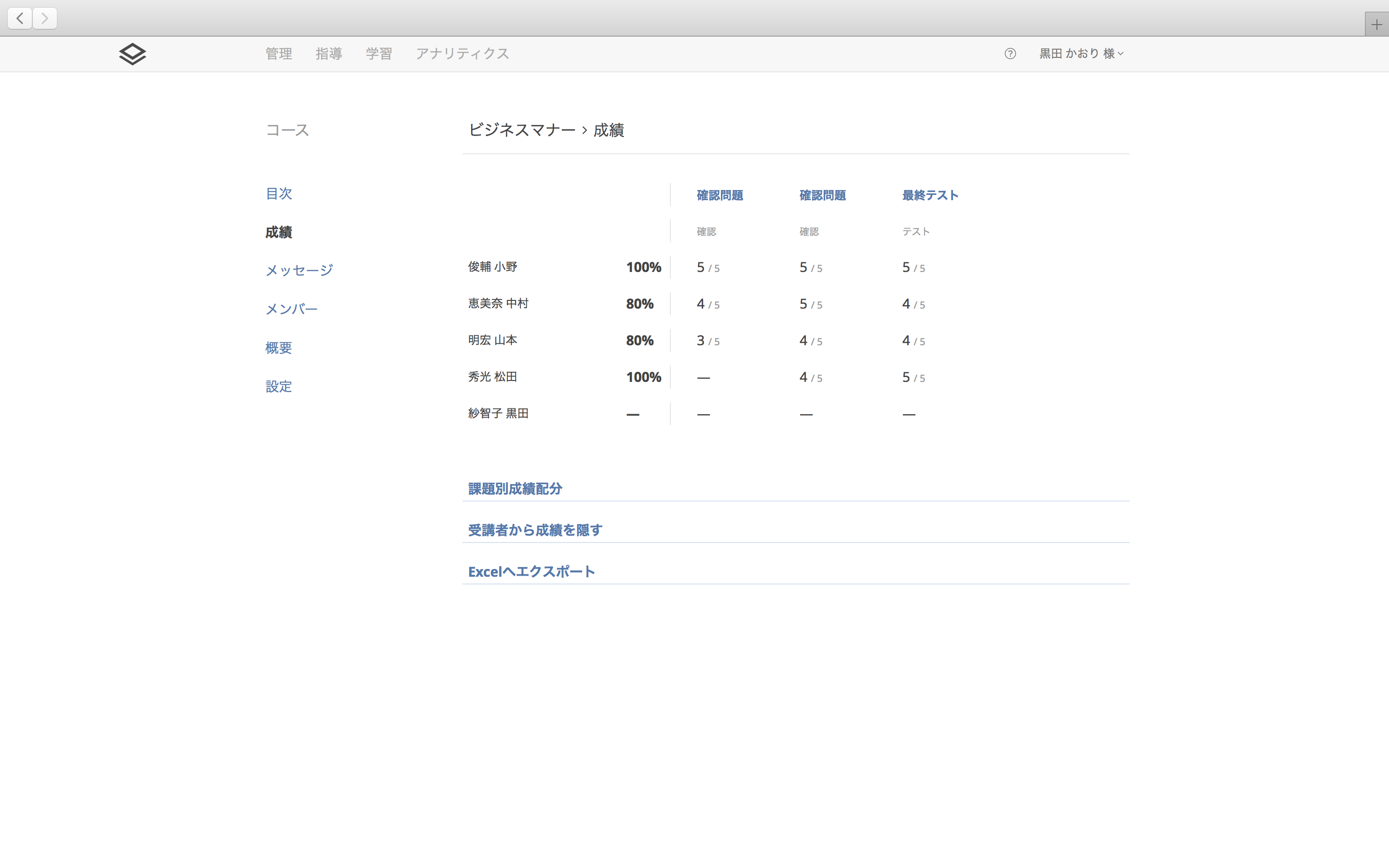Image resolution: width=1389 pixels, height=868 pixels.
Task: Open the 指導 menu
Action: point(329,54)
